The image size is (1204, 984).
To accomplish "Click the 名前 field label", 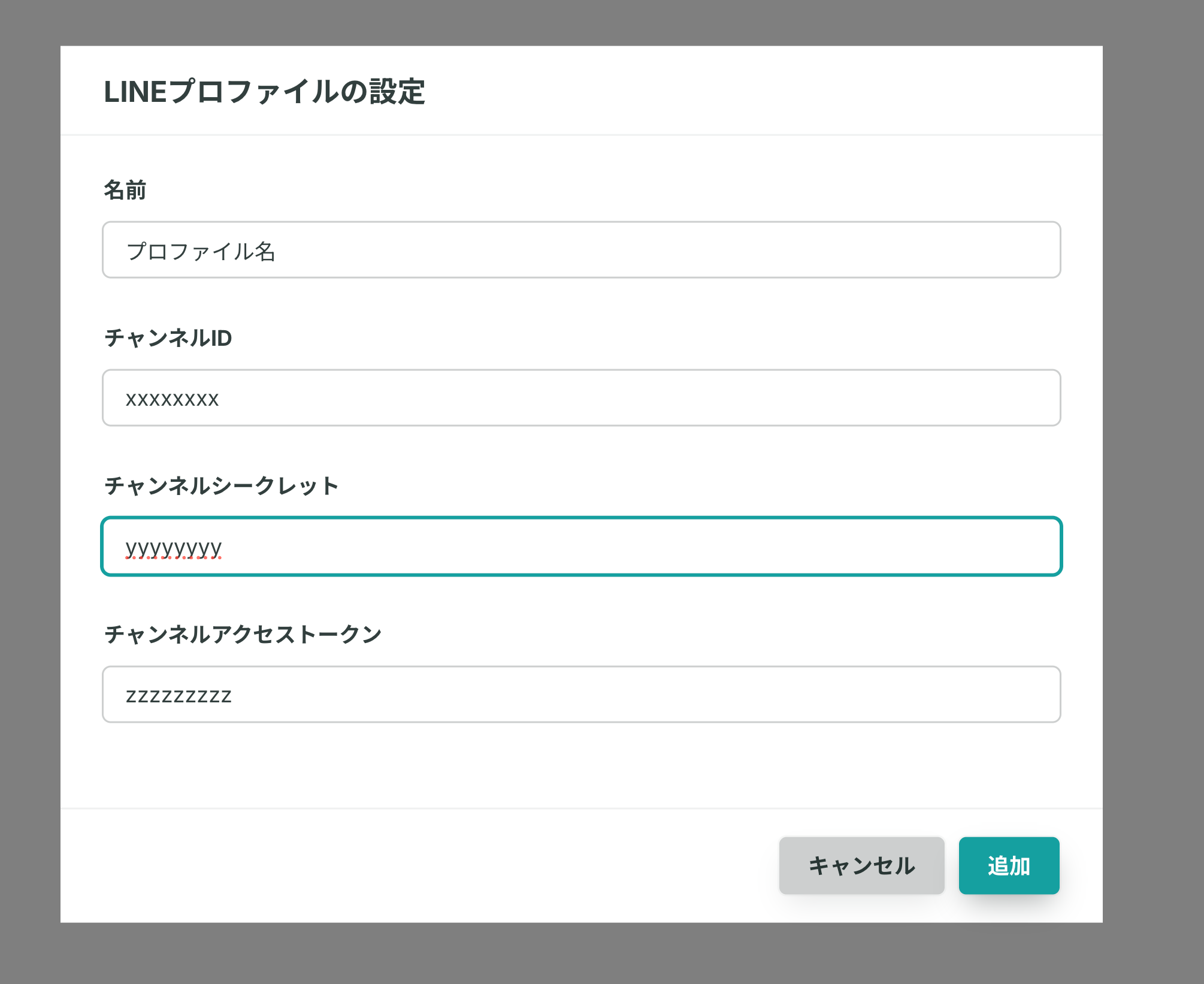I will point(125,190).
